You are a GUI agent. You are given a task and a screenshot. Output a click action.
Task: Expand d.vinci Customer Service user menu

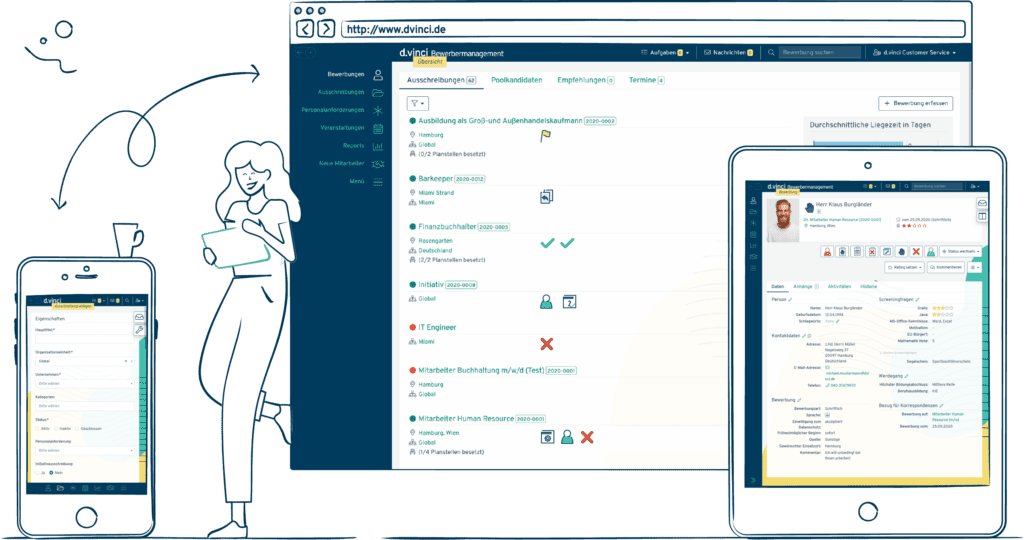pyautogui.click(x=914, y=52)
